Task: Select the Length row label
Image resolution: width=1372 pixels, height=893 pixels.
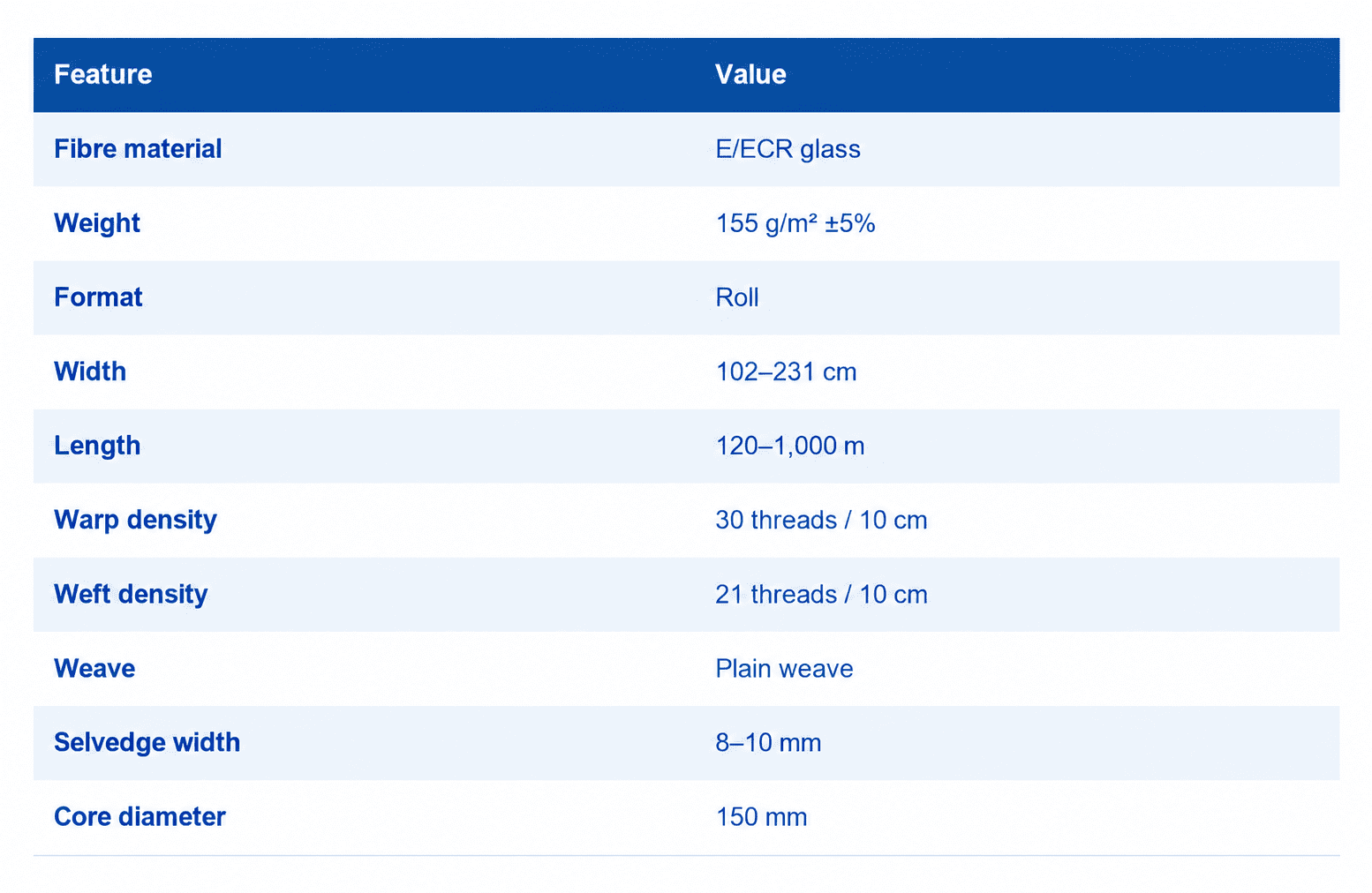Action: (97, 446)
